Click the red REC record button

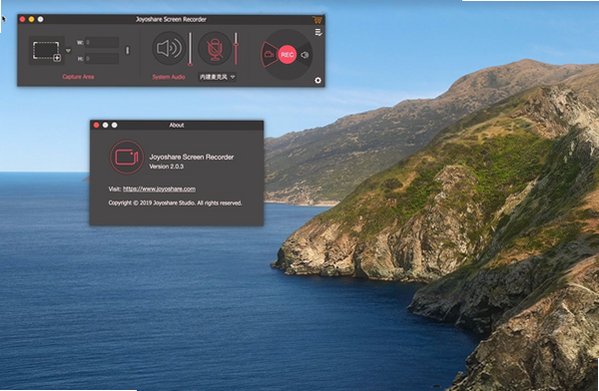[x=287, y=55]
